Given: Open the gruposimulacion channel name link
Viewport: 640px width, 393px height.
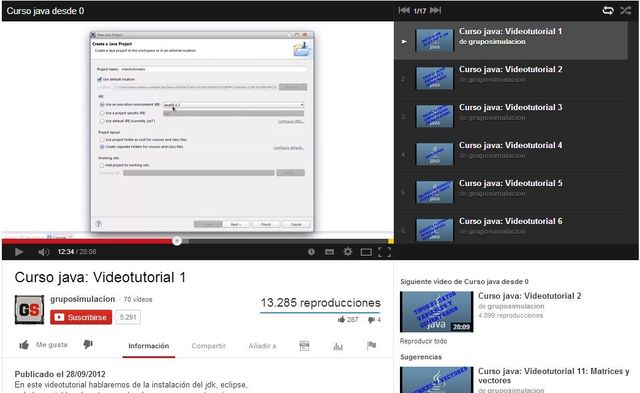Looking at the screenshot, I should 82,299.
